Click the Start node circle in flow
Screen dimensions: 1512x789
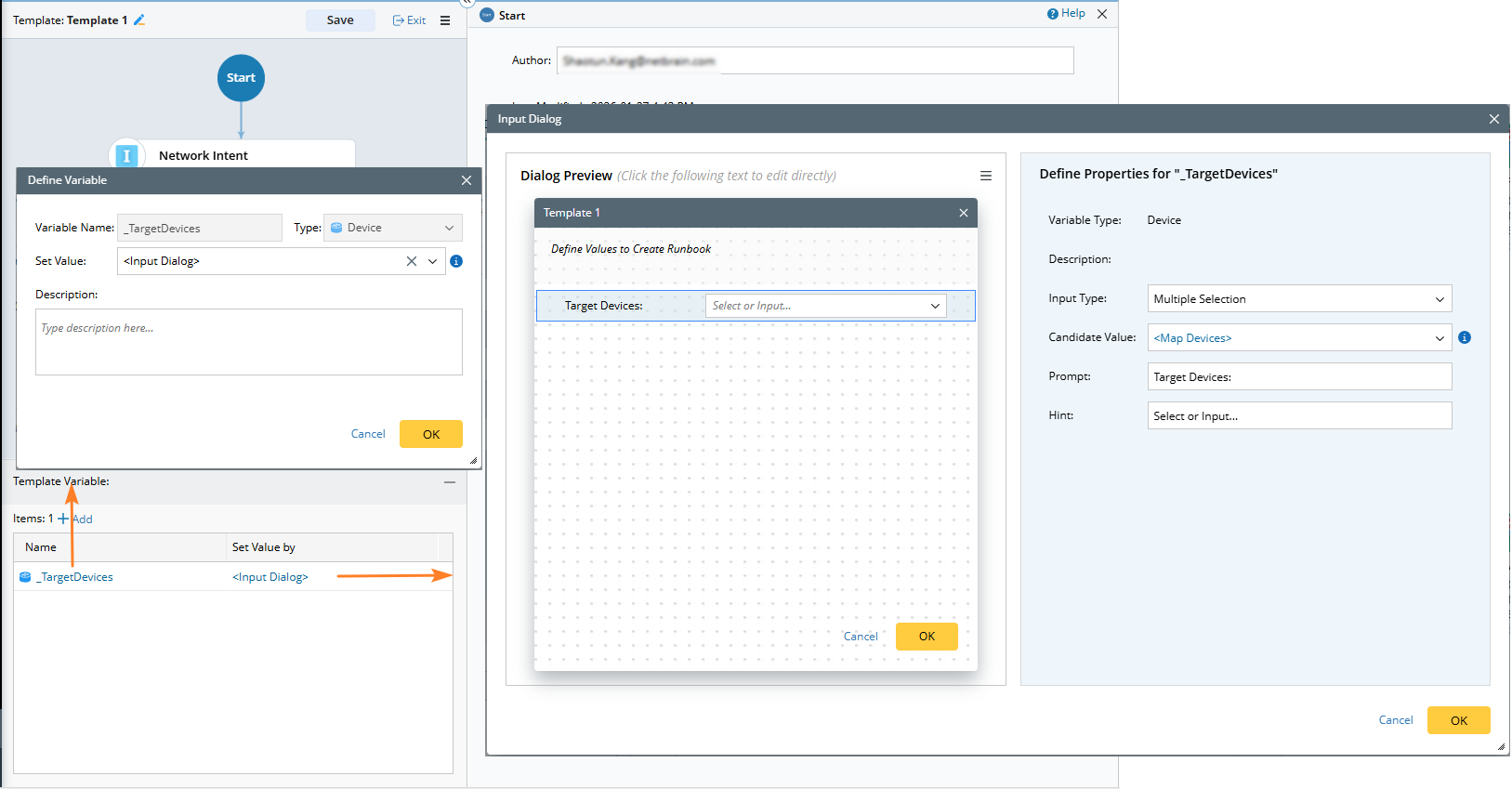[241, 78]
